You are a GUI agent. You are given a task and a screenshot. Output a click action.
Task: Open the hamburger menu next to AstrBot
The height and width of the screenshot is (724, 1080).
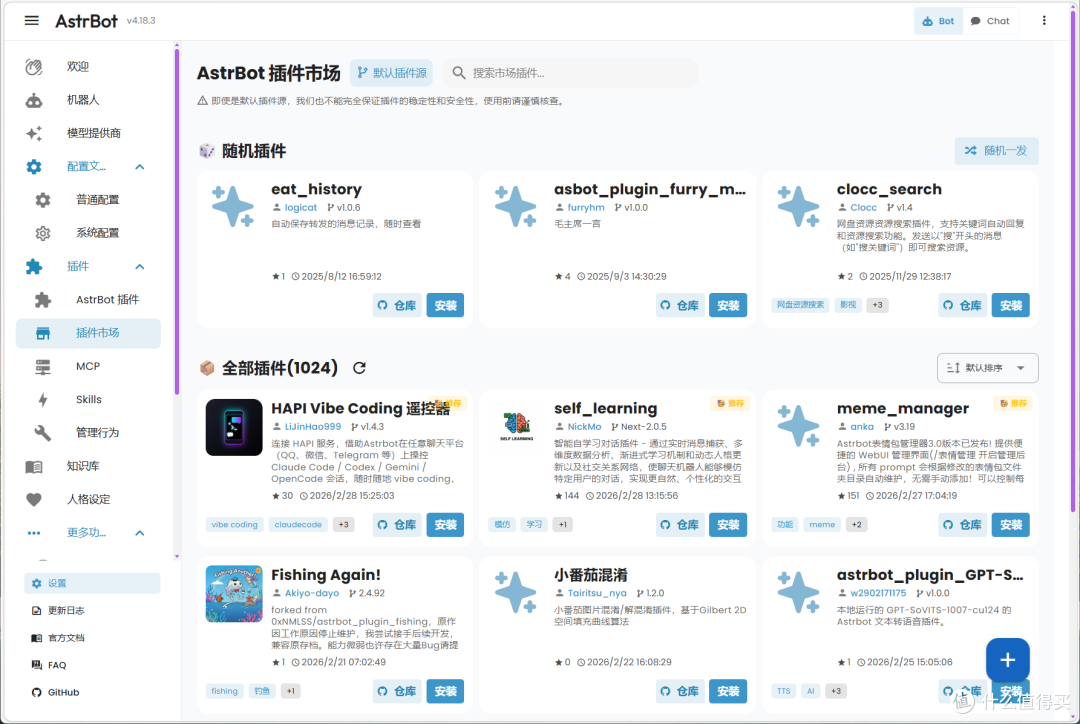coord(32,21)
